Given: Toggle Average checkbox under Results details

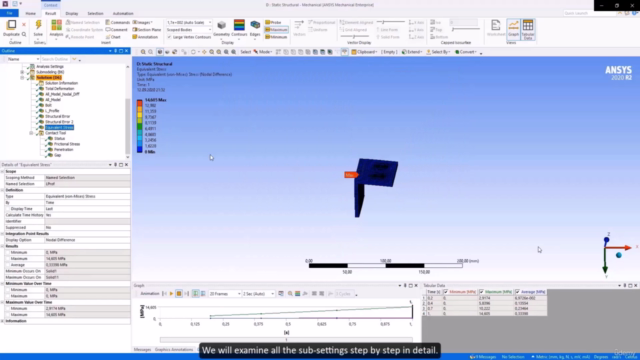Looking at the screenshot, I should click(x=7, y=265).
